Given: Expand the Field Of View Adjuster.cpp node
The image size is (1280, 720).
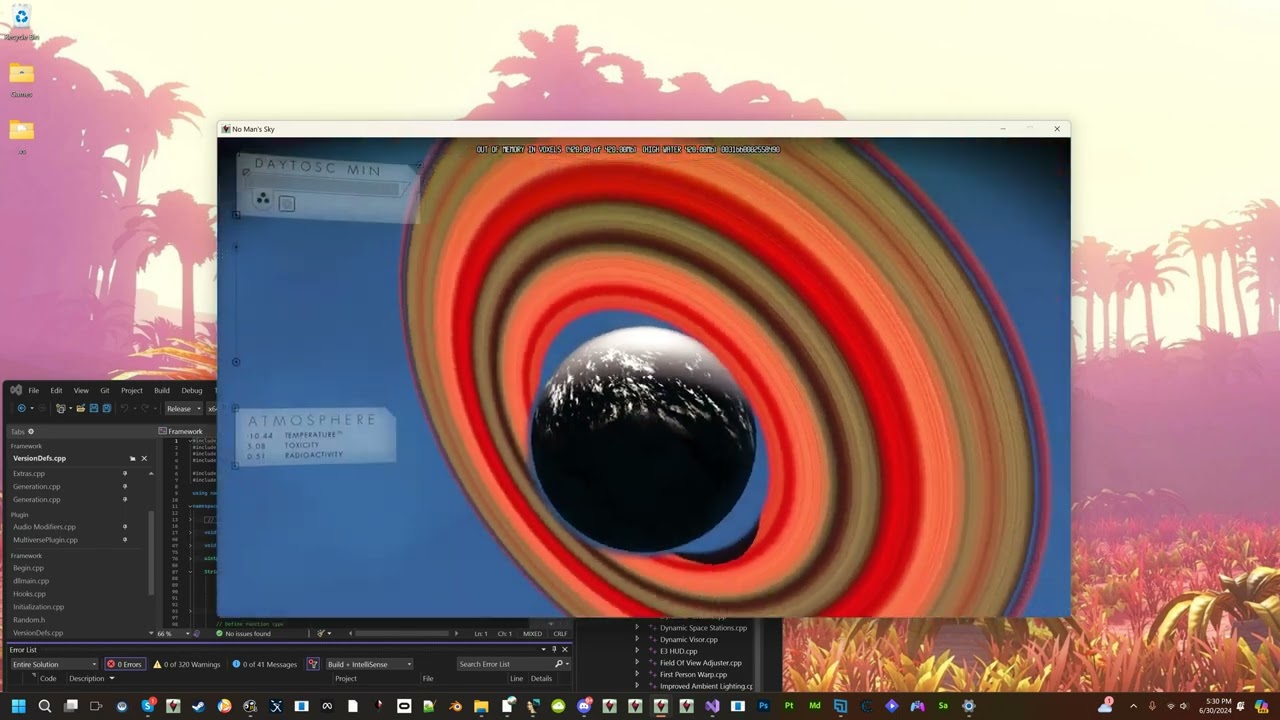Looking at the screenshot, I should (x=637, y=663).
